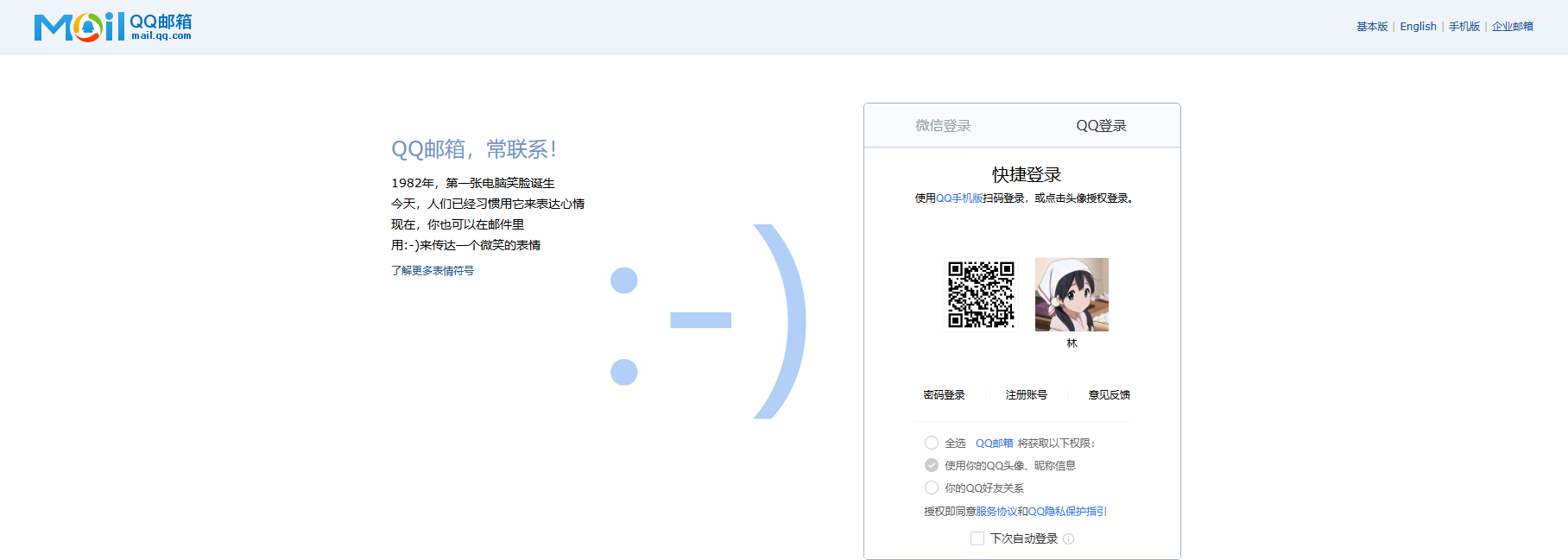Screen dimensions: 1568x560
Task: Open the 服务协议 service agreement link
Action: pyautogui.click(x=996, y=512)
